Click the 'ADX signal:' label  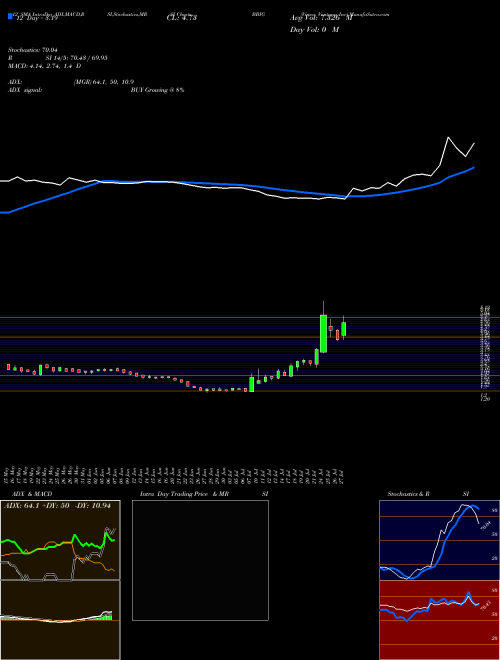point(24,90)
